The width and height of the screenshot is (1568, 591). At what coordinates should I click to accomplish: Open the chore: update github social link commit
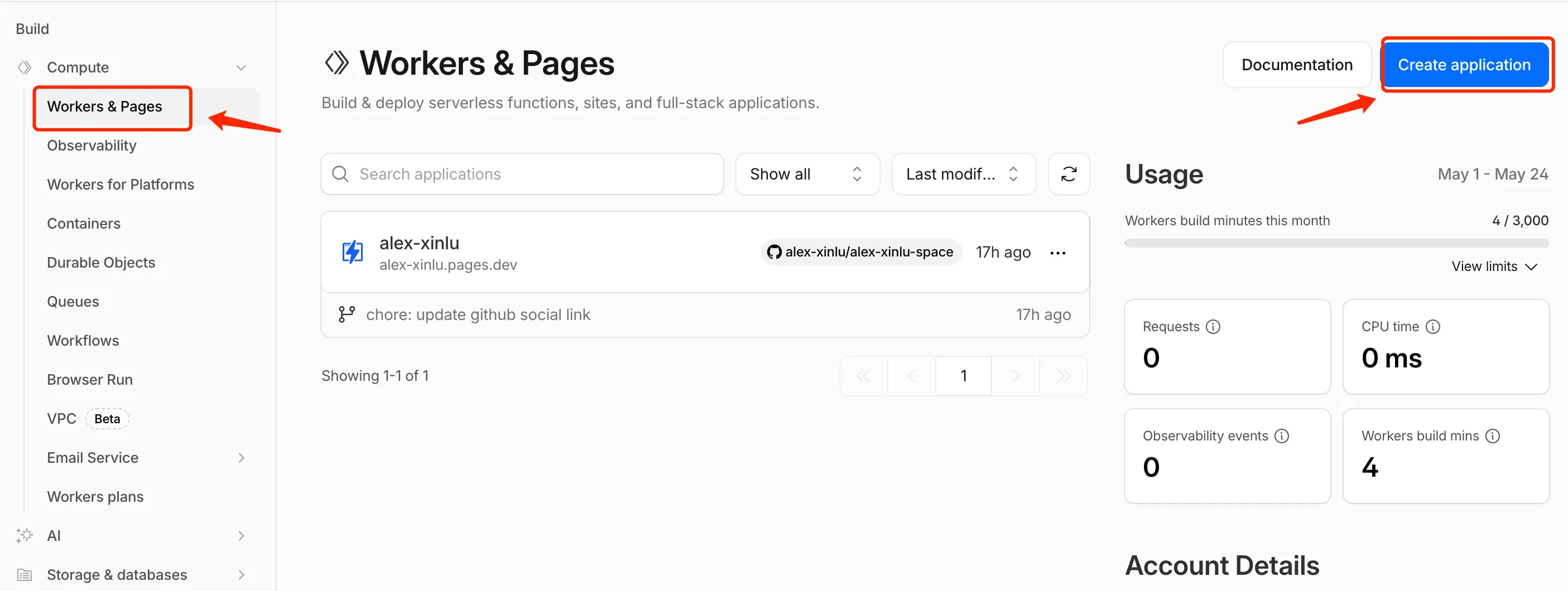point(478,314)
